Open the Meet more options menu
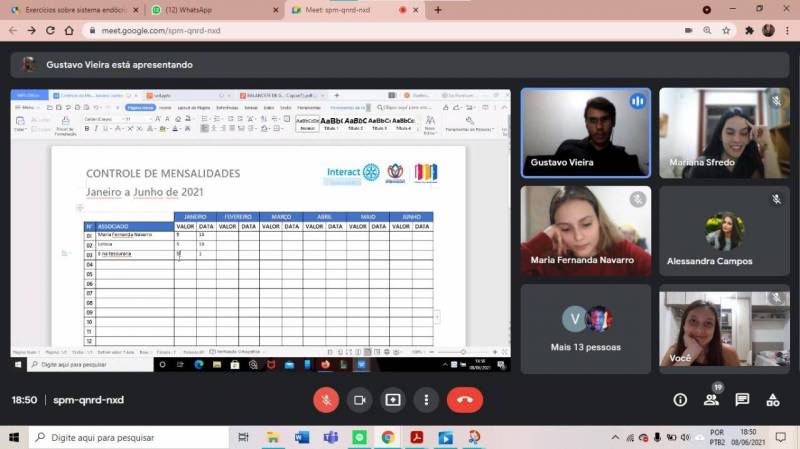800x449 pixels. (x=426, y=400)
